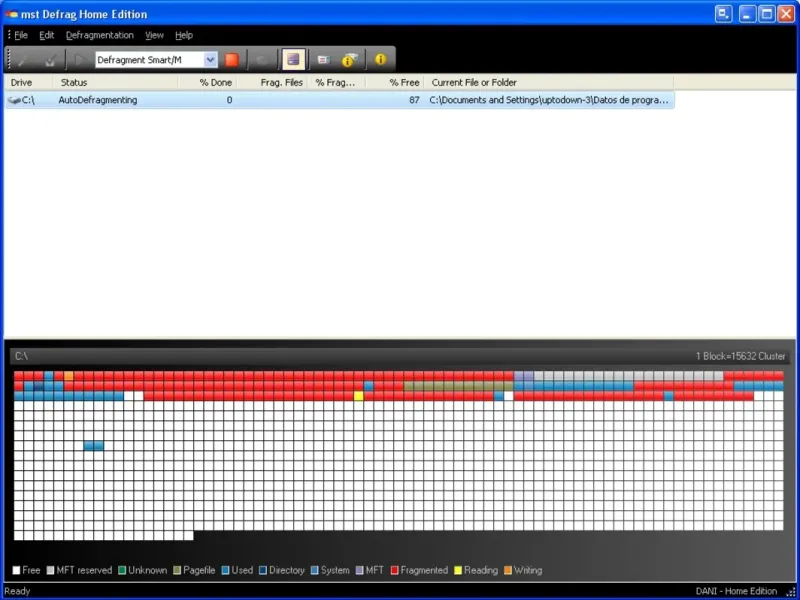Click the % Done value 0

(229, 100)
